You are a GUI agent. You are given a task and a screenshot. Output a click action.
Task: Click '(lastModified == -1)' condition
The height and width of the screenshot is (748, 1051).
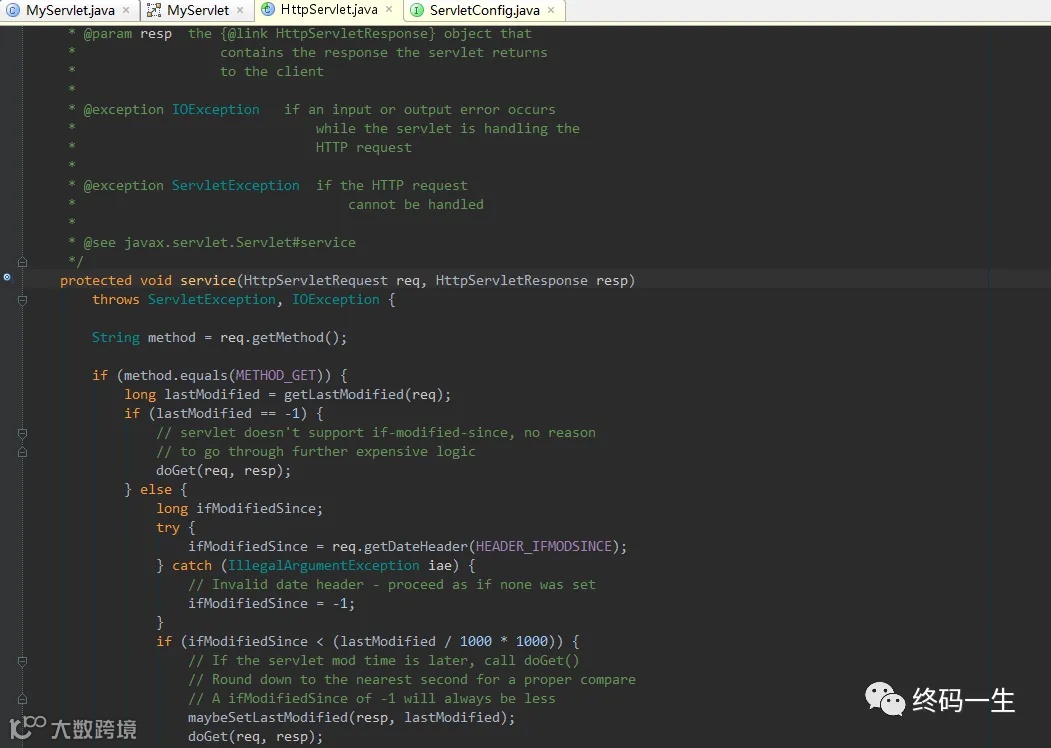point(228,413)
